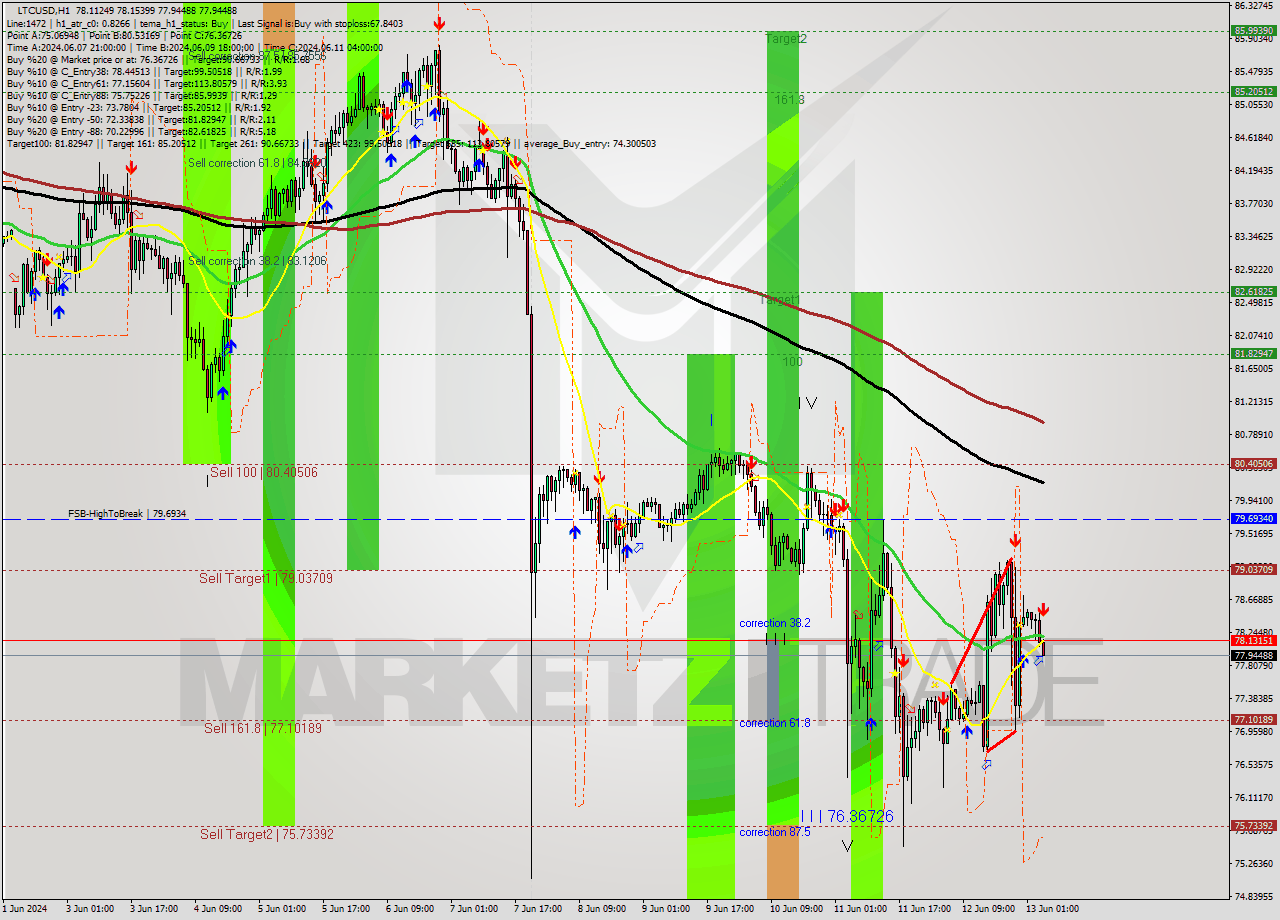Select the green 85.99390 price tag
The width and height of the screenshot is (1280, 920).
click(x=1253, y=31)
